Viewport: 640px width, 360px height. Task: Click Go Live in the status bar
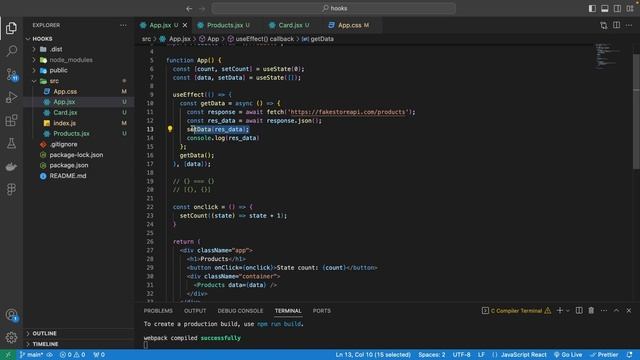(x=568, y=355)
